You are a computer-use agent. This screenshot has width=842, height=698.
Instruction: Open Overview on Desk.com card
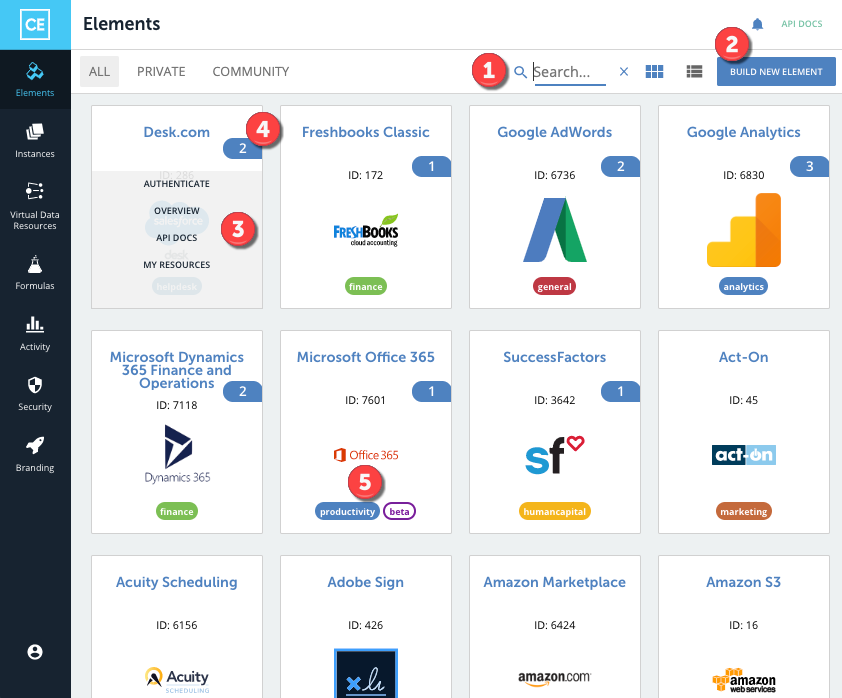point(177,210)
